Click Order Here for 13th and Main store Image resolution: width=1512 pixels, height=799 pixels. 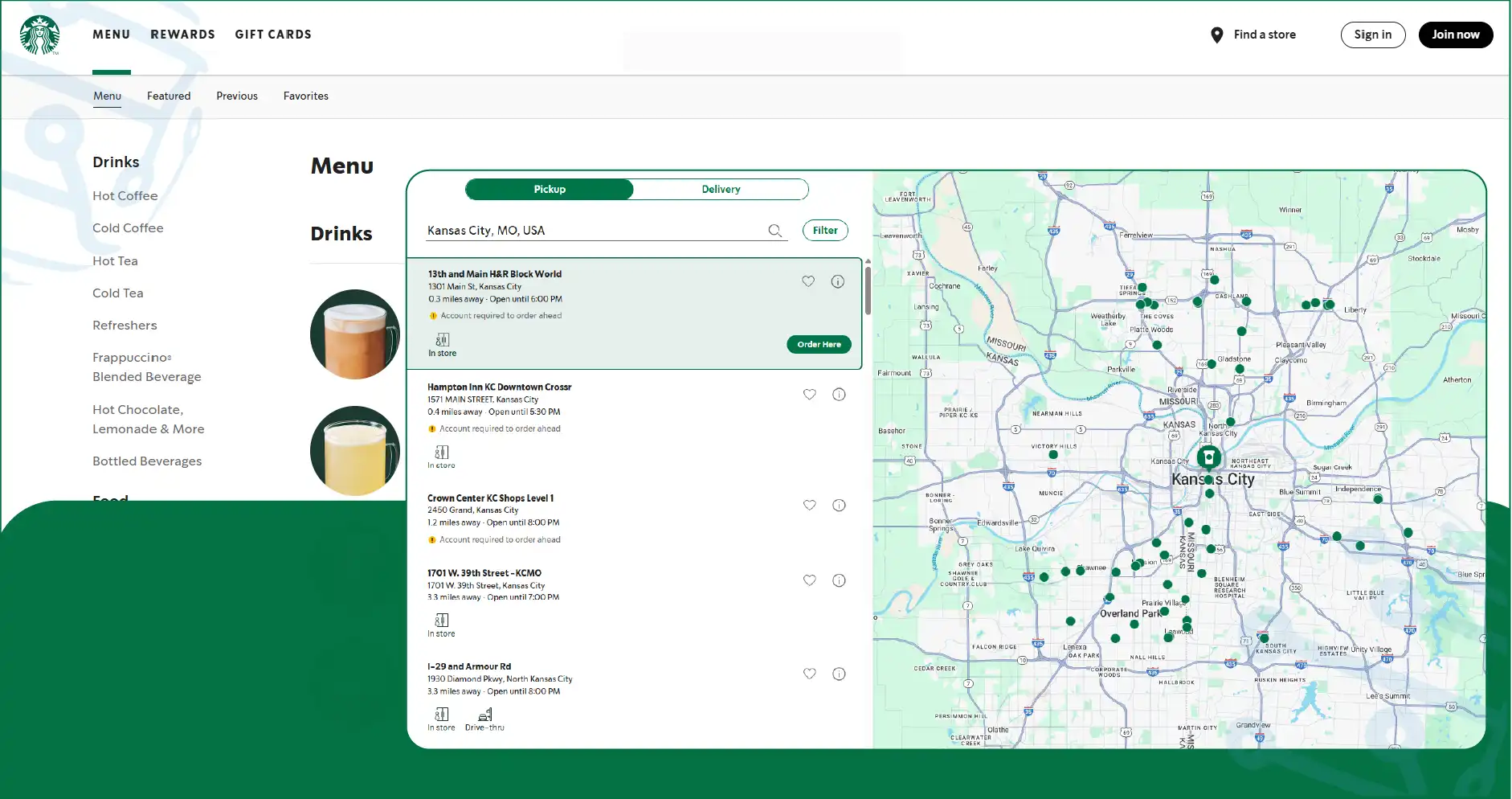click(819, 345)
